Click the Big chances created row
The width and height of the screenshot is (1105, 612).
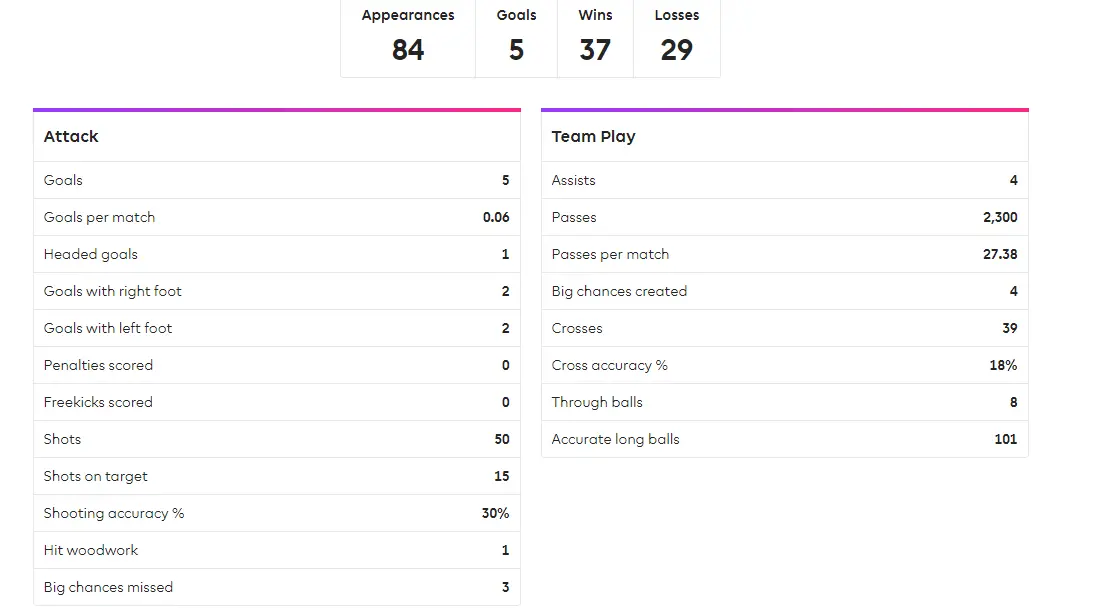click(x=784, y=291)
